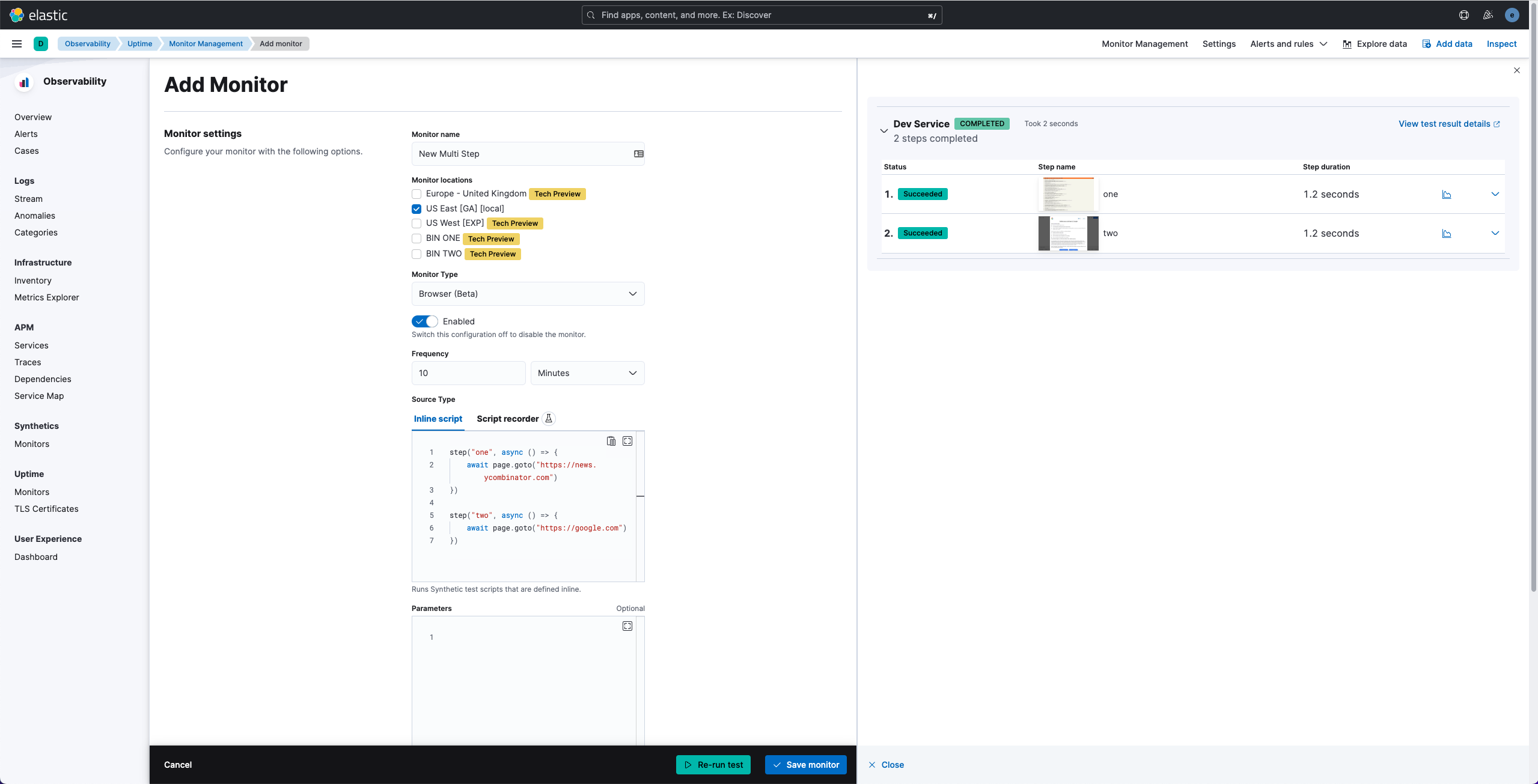Check Europe - United Kingdom location
1538x784 pixels.
tap(417, 194)
